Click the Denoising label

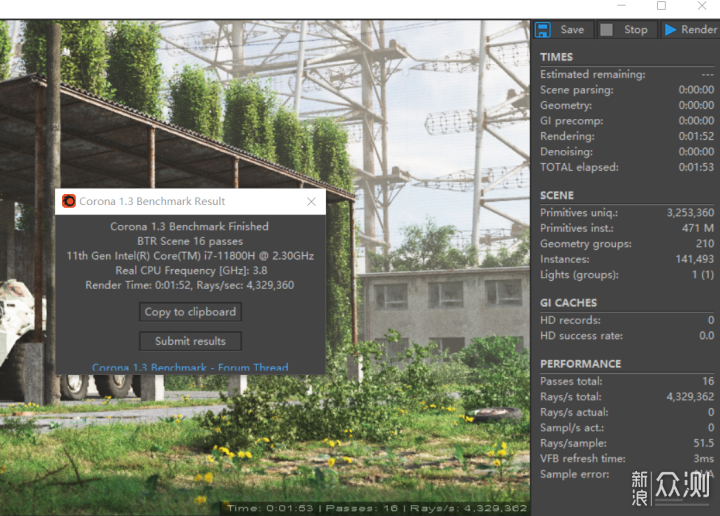(x=566, y=151)
